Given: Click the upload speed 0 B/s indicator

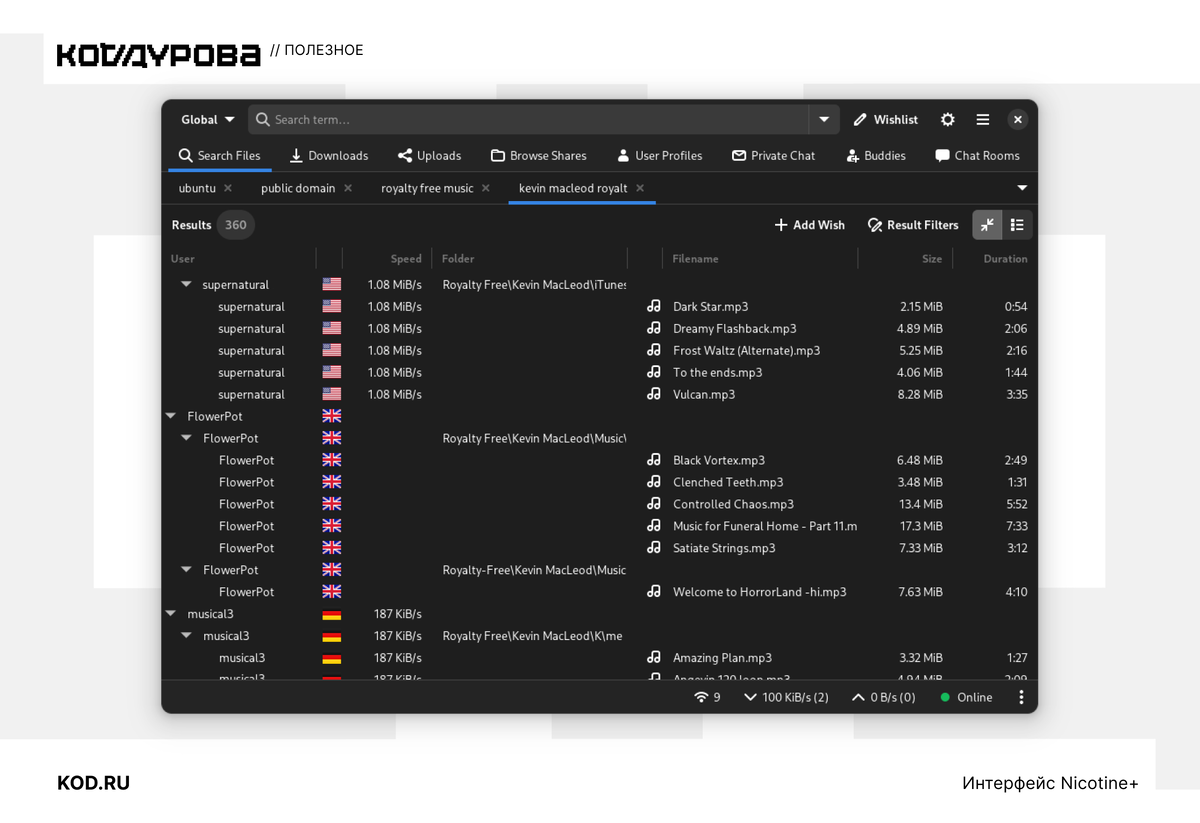Looking at the screenshot, I should point(884,698).
